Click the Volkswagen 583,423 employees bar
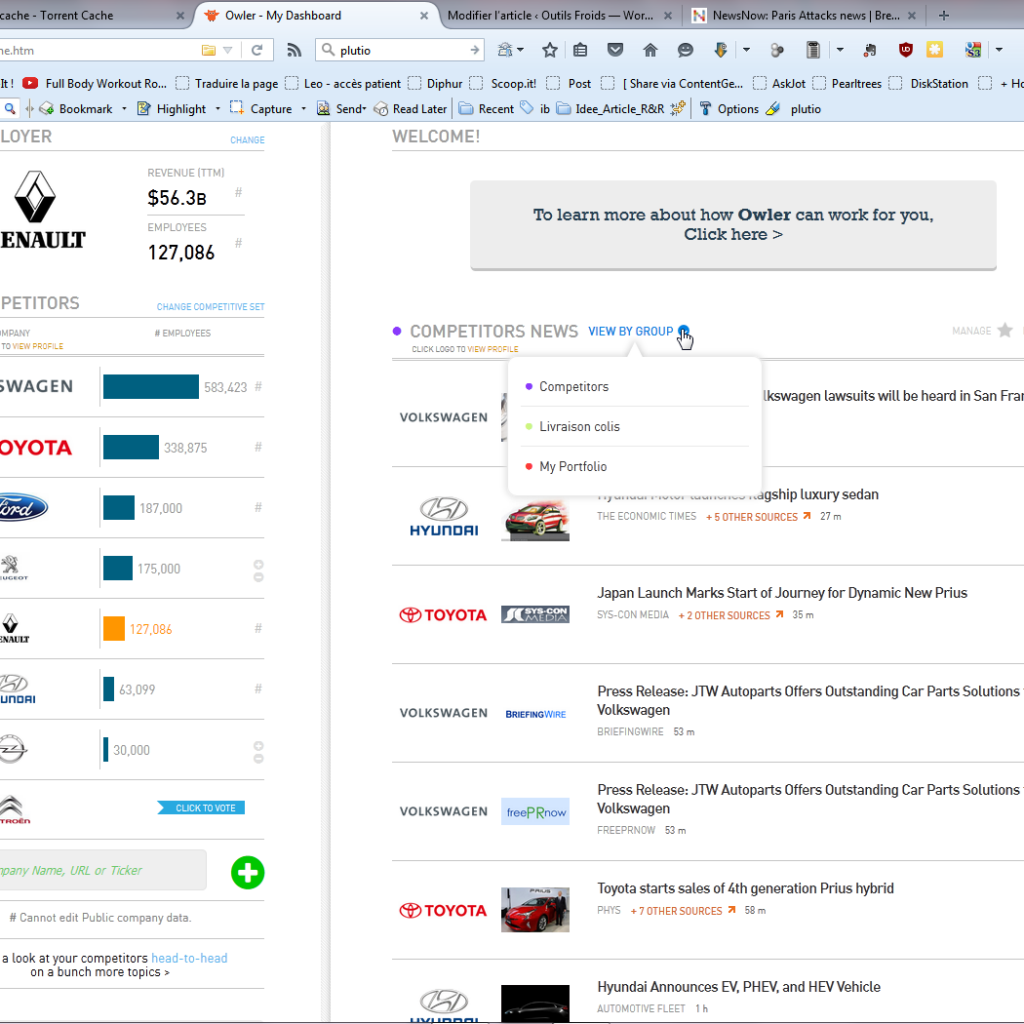 click(151, 387)
